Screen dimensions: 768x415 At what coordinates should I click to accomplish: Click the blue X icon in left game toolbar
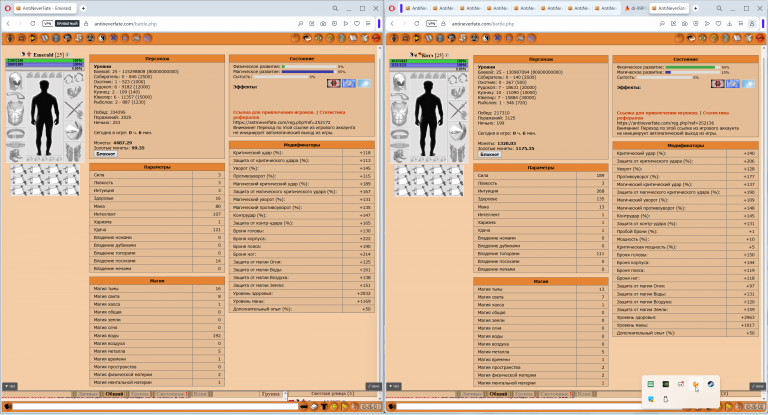click(x=113, y=38)
